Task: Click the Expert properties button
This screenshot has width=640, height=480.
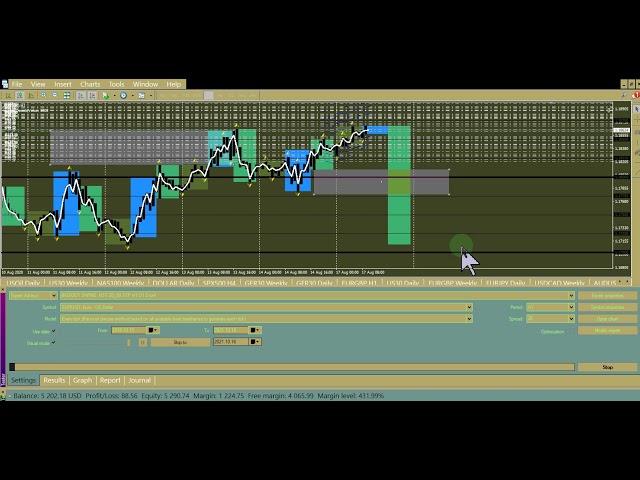Action: 607,295
